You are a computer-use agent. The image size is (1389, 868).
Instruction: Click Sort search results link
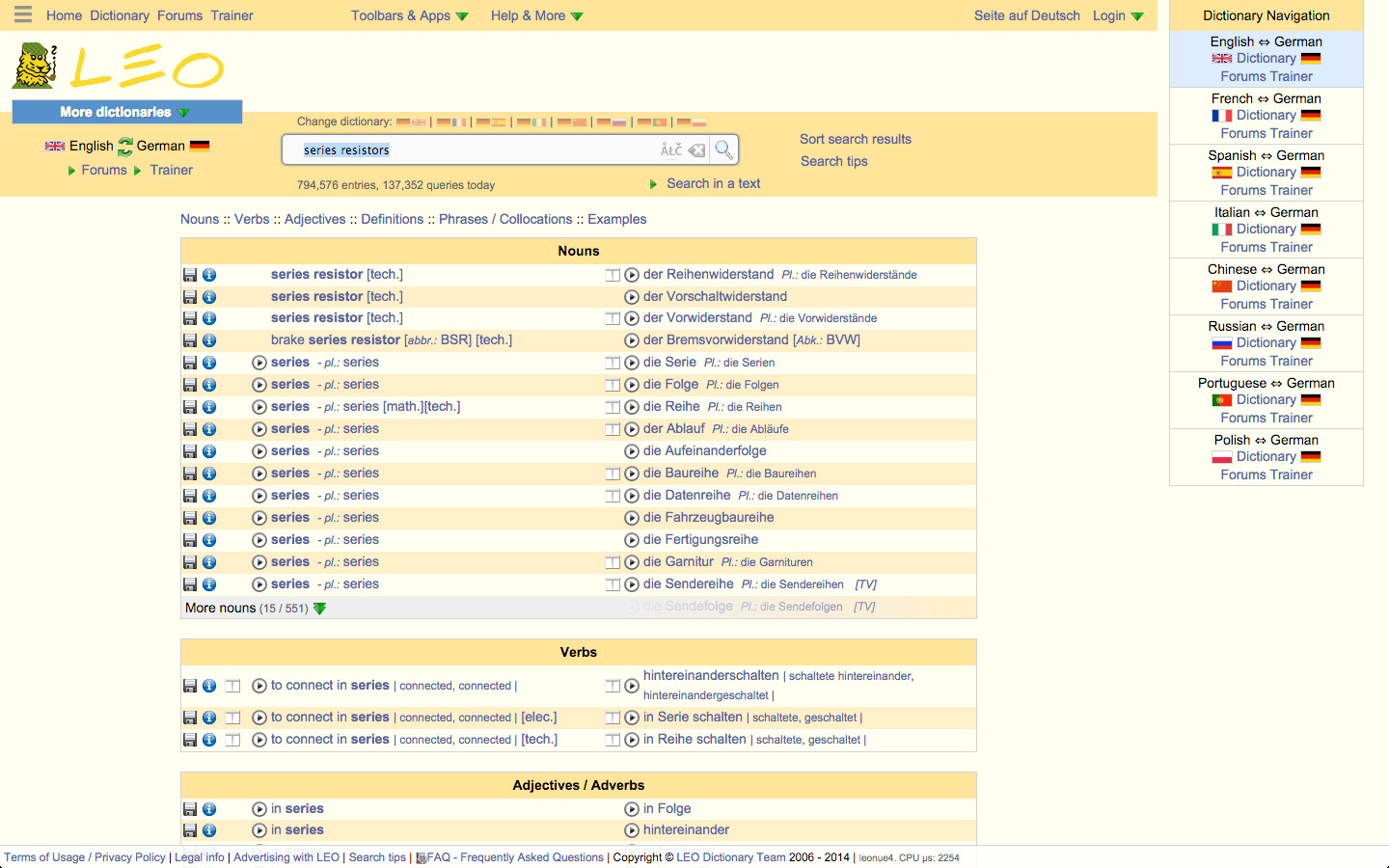click(x=856, y=139)
